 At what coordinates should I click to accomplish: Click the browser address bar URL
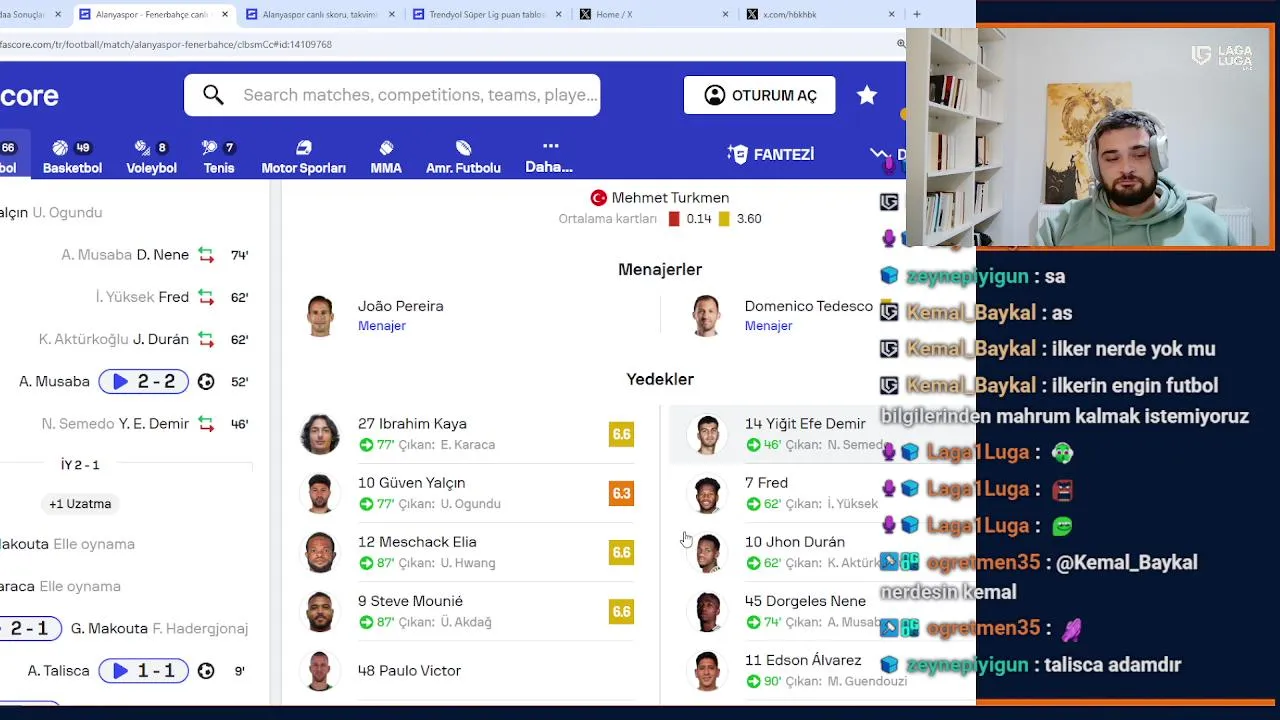[x=166, y=44]
